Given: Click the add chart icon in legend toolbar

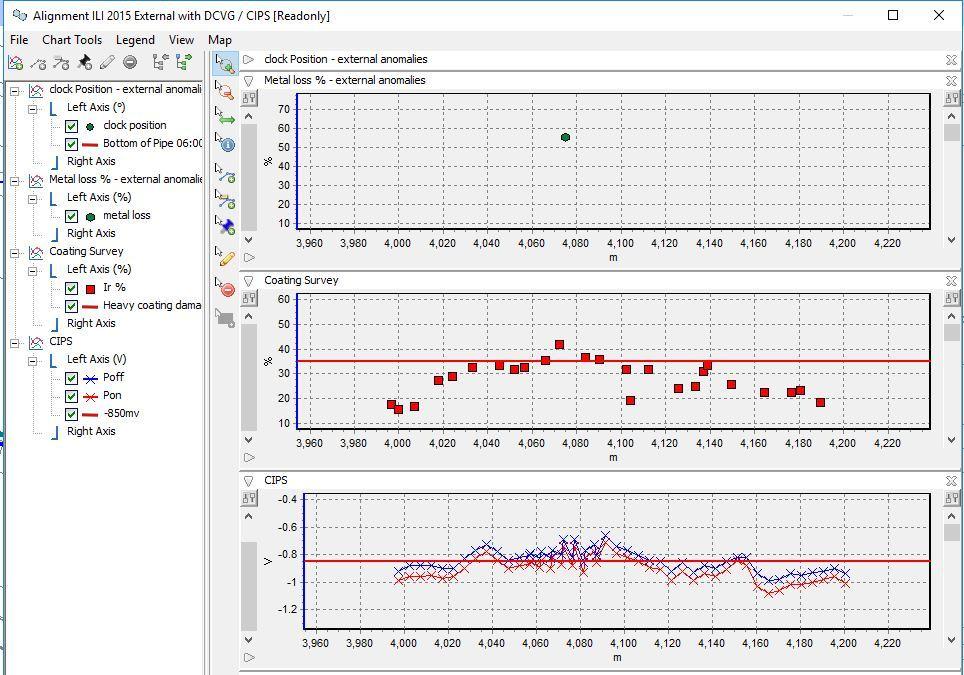Looking at the screenshot, I should point(15,63).
